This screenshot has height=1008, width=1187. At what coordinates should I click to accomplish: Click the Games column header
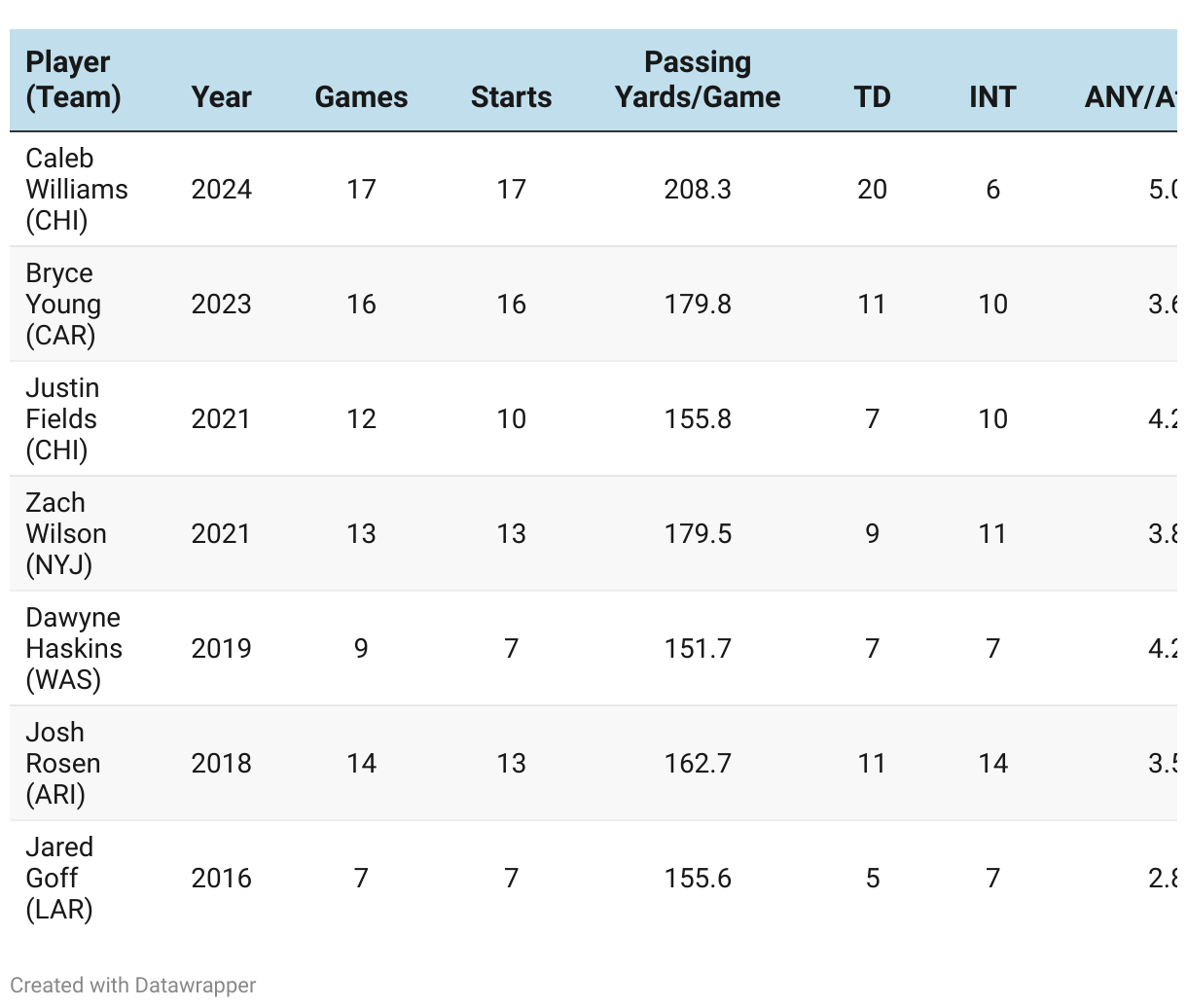point(361,97)
